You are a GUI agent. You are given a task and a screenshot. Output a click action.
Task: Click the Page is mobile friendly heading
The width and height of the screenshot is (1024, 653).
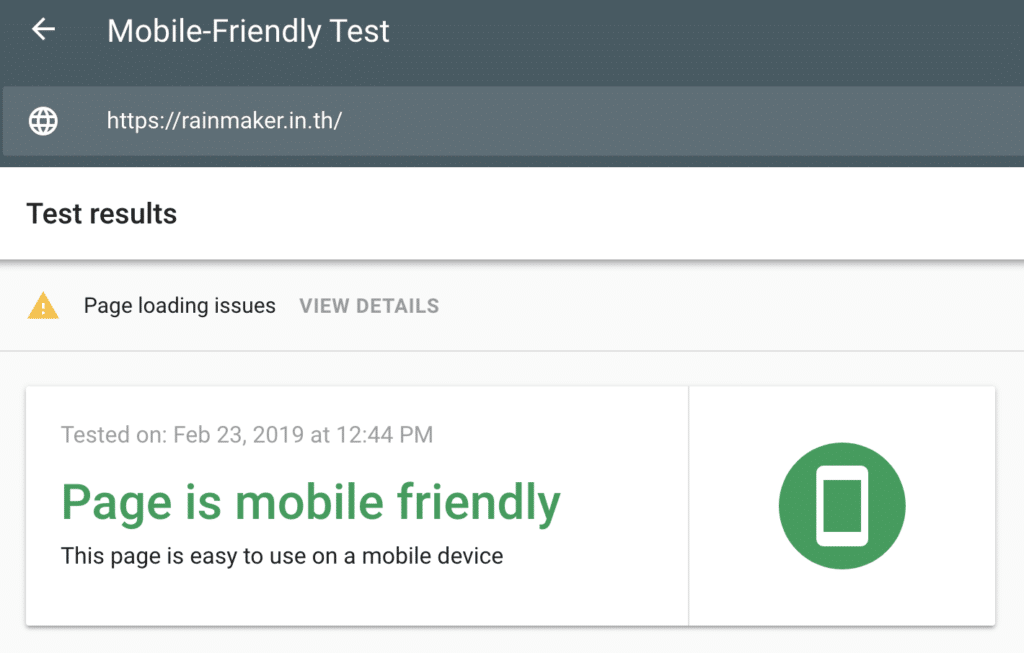click(x=310, y=503)
